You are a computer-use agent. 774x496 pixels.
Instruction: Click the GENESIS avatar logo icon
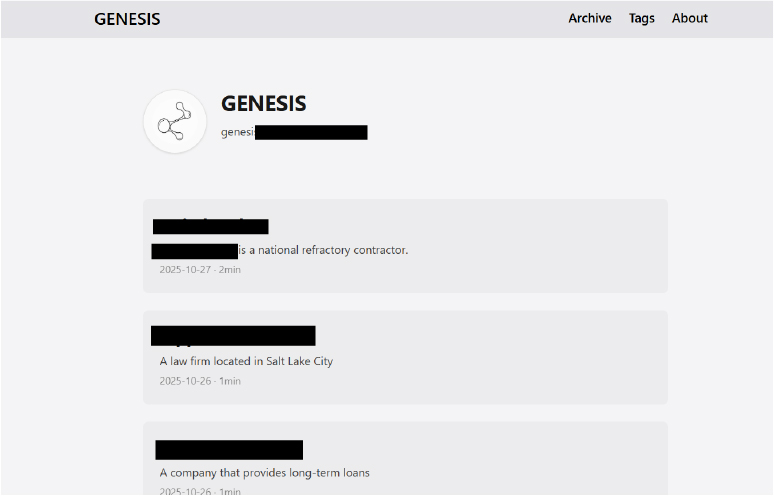tap(175, 121)
